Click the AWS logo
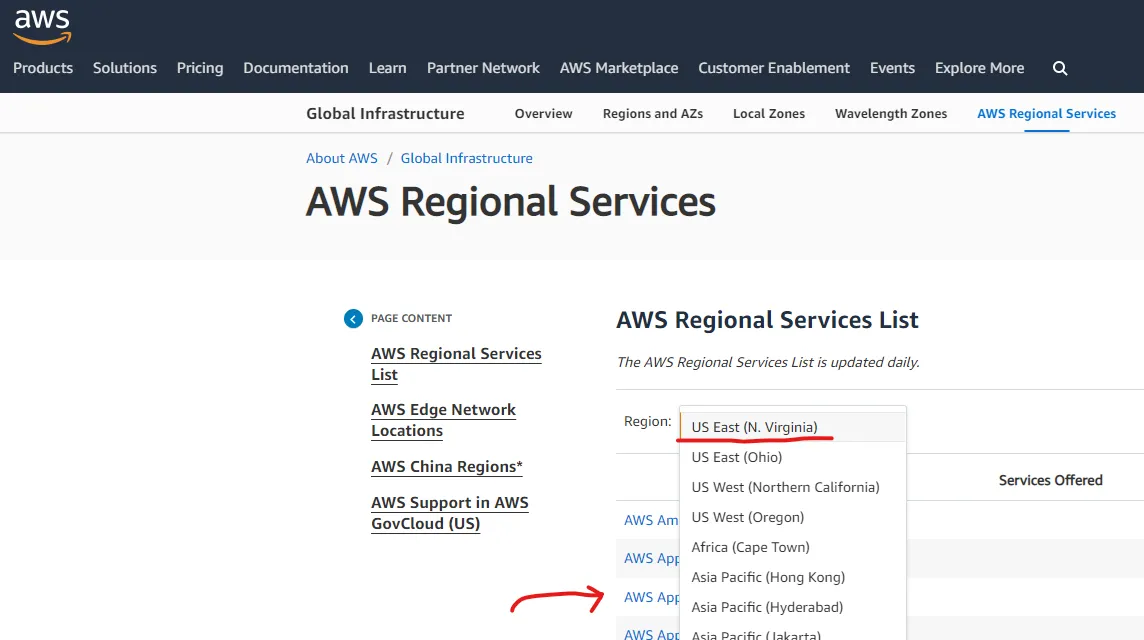 coord(42,27)
